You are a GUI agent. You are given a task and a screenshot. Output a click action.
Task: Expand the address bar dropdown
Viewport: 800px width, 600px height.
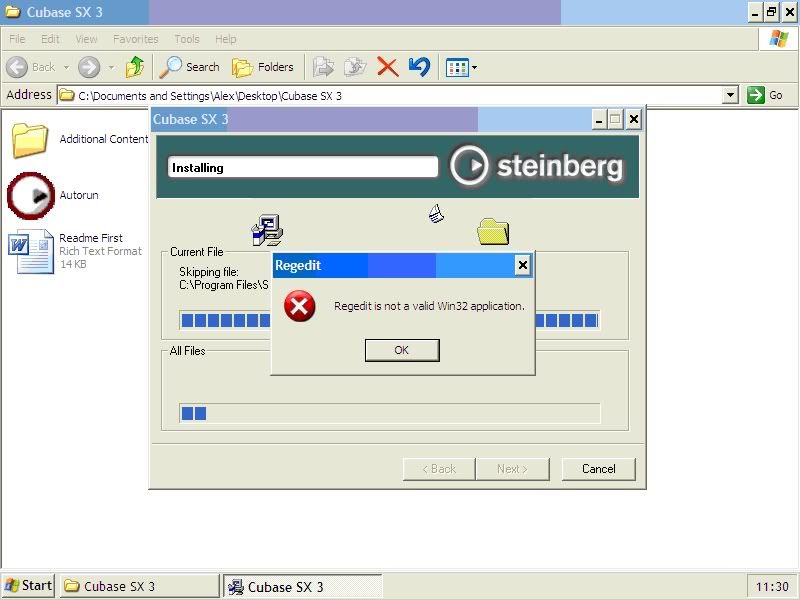pyautogui.click(x=731, y=95)
